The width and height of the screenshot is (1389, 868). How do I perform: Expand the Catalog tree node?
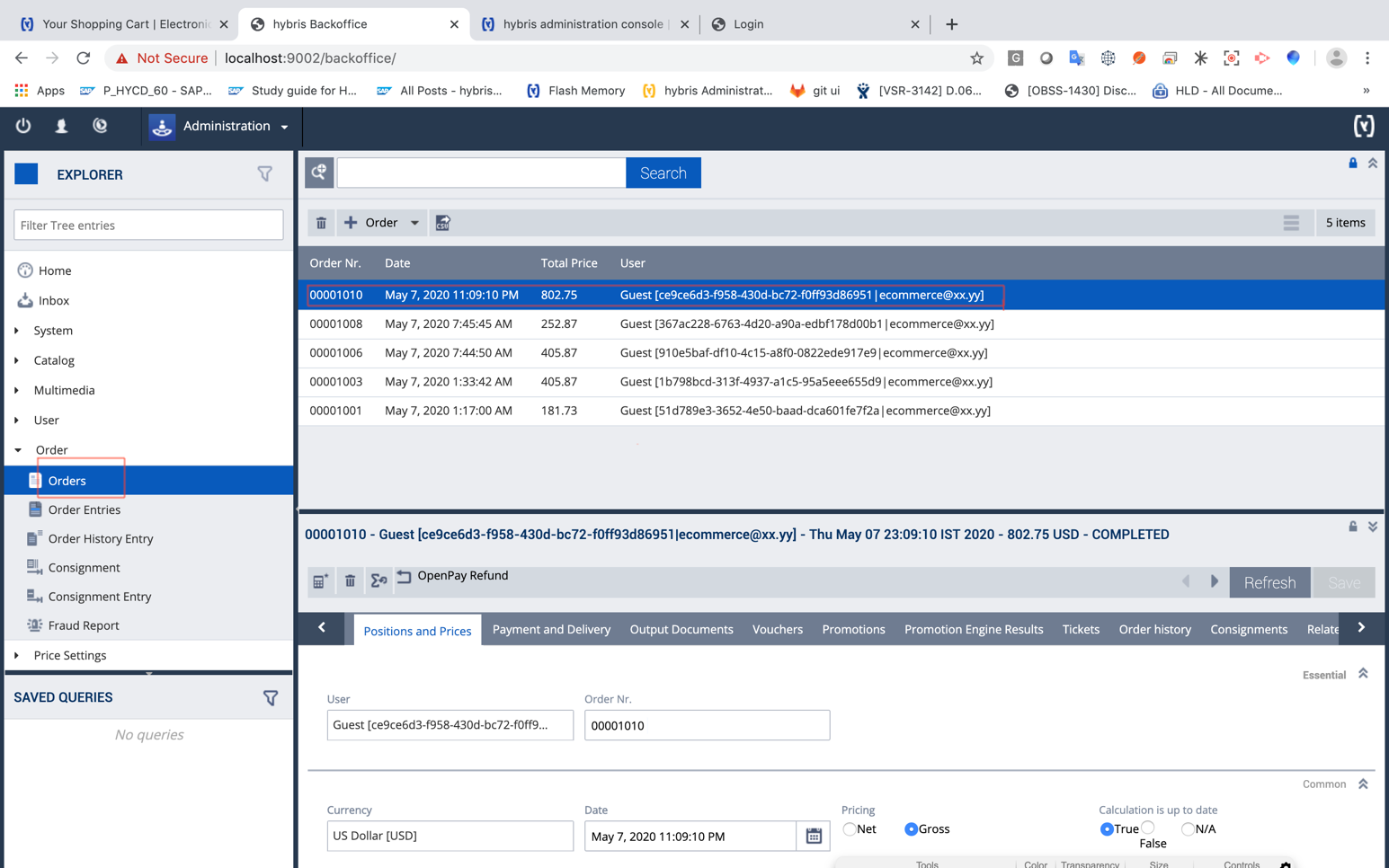click(17, 360)
